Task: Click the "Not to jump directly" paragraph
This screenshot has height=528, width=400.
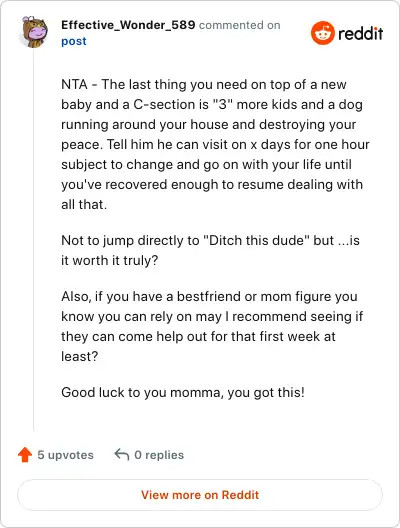Action: 210,250
